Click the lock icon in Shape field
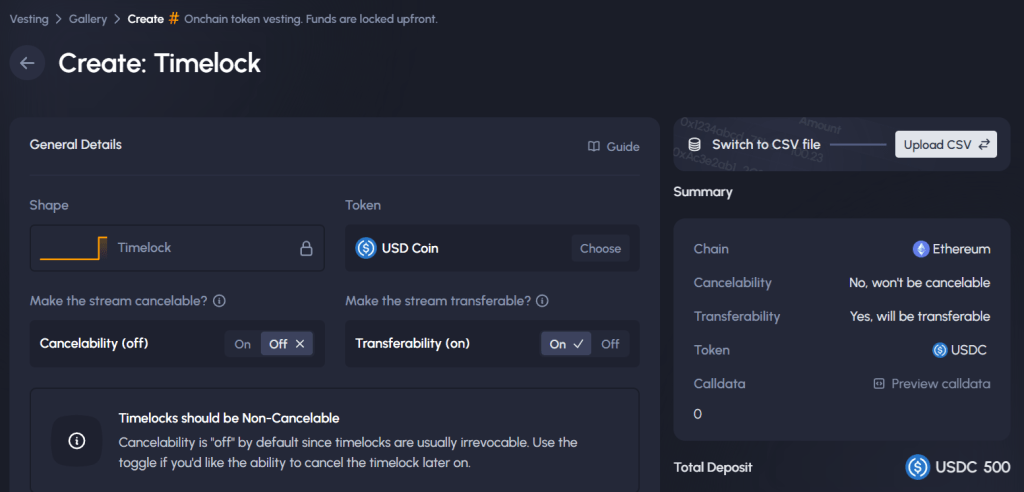The height and width of the screenshot is (492, 1024). point(306,248)
